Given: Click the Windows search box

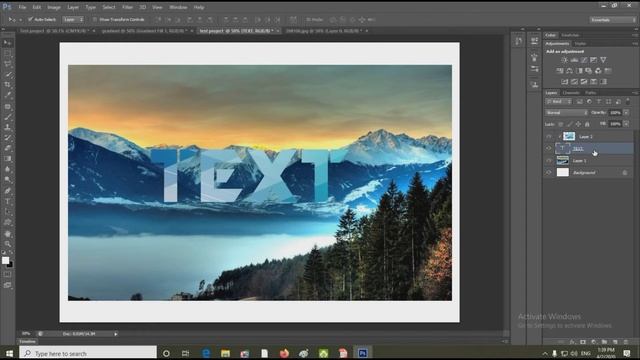Looking at the screenshot, I should [88, 353].
